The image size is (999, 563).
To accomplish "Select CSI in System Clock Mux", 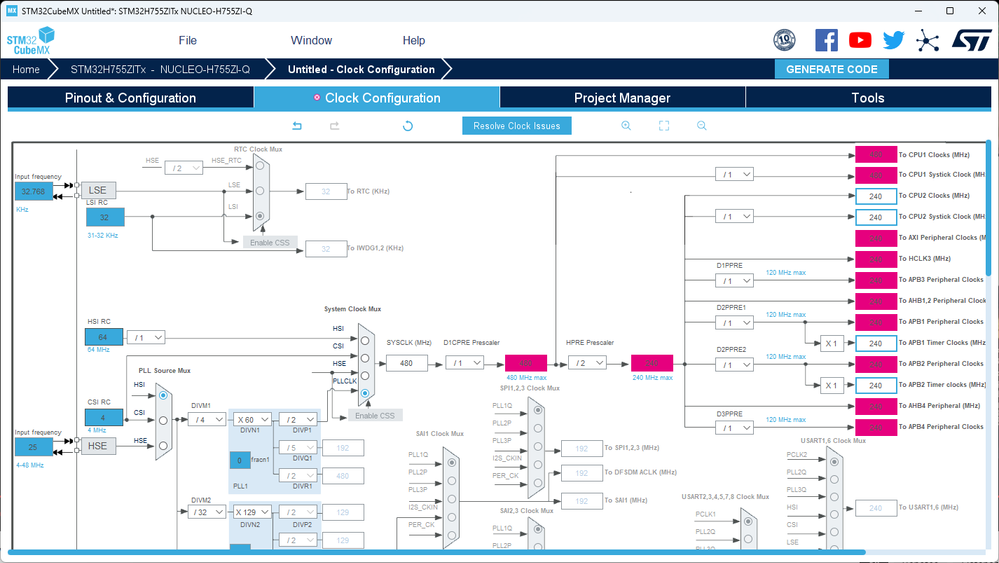I will coord(365,358).
